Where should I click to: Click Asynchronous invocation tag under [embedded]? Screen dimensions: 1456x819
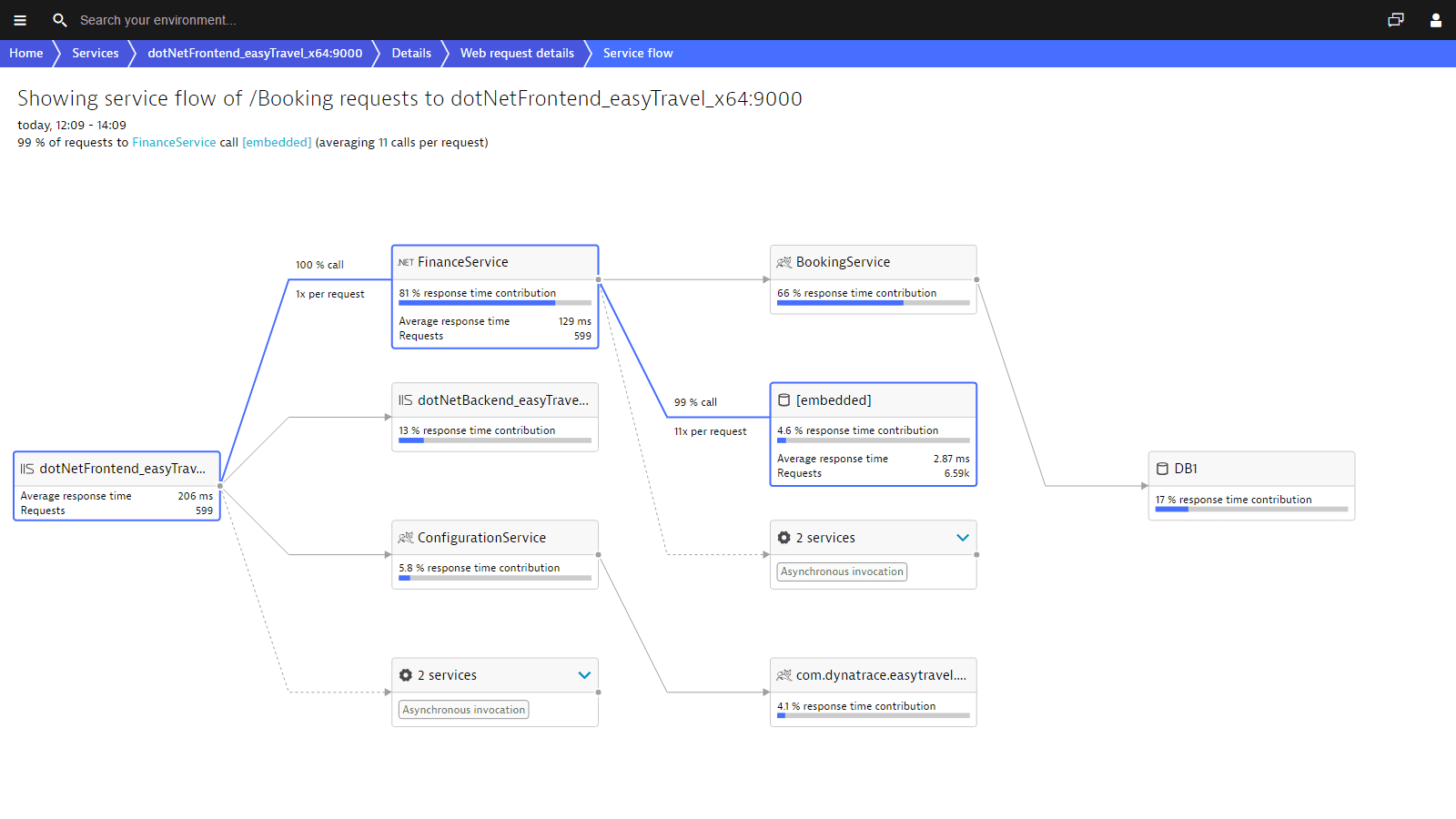[843, 571]
